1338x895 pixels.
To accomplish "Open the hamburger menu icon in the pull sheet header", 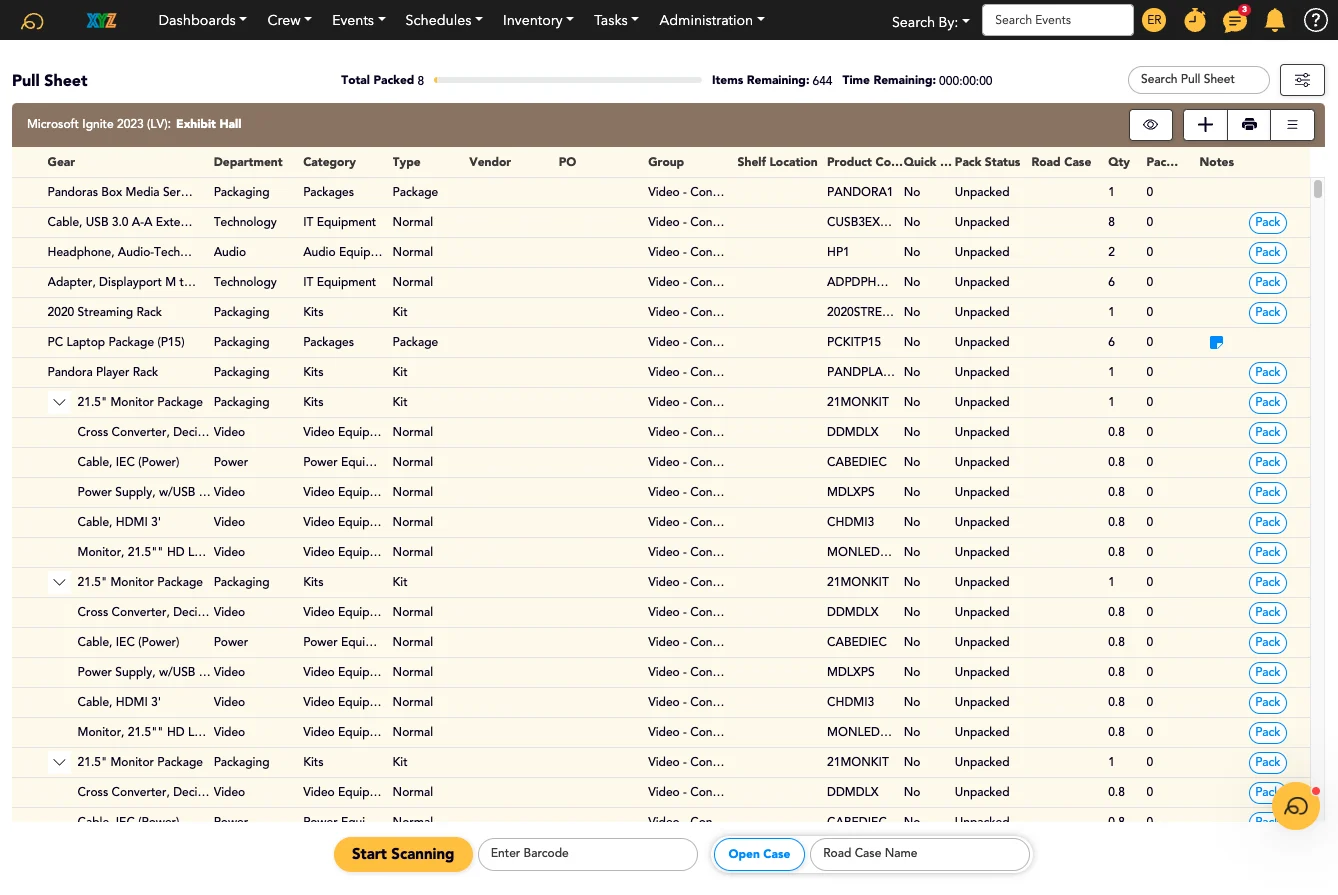I will pos(1292,125).
